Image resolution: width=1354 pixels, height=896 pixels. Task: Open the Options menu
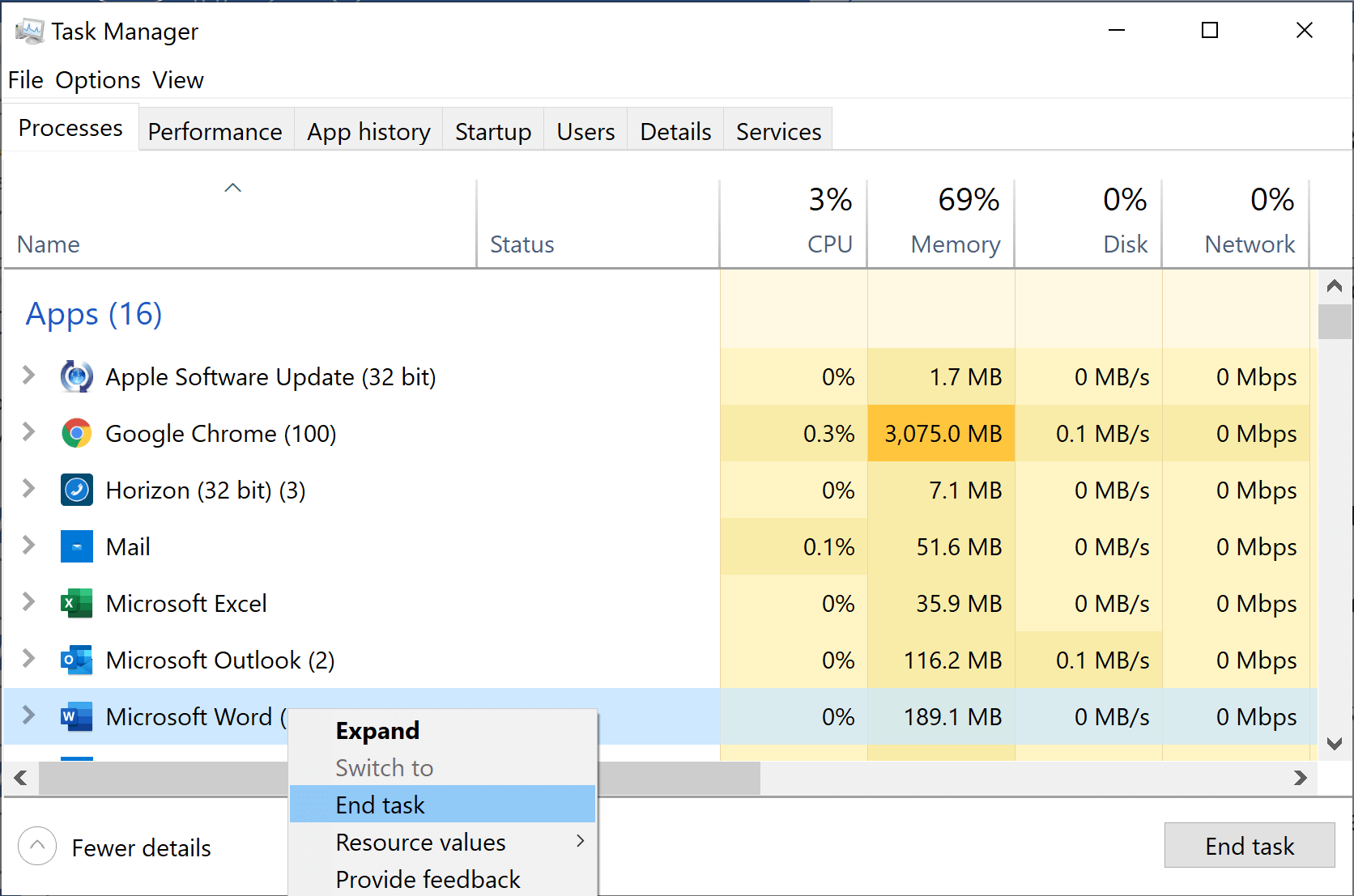coord(97,80)
